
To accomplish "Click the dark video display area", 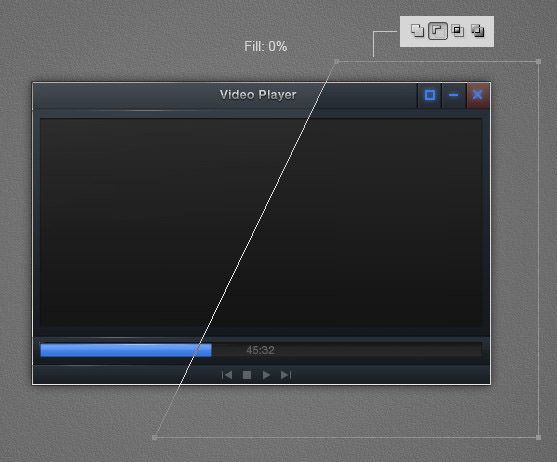I will pyautogui.click(x=261, y=223).
